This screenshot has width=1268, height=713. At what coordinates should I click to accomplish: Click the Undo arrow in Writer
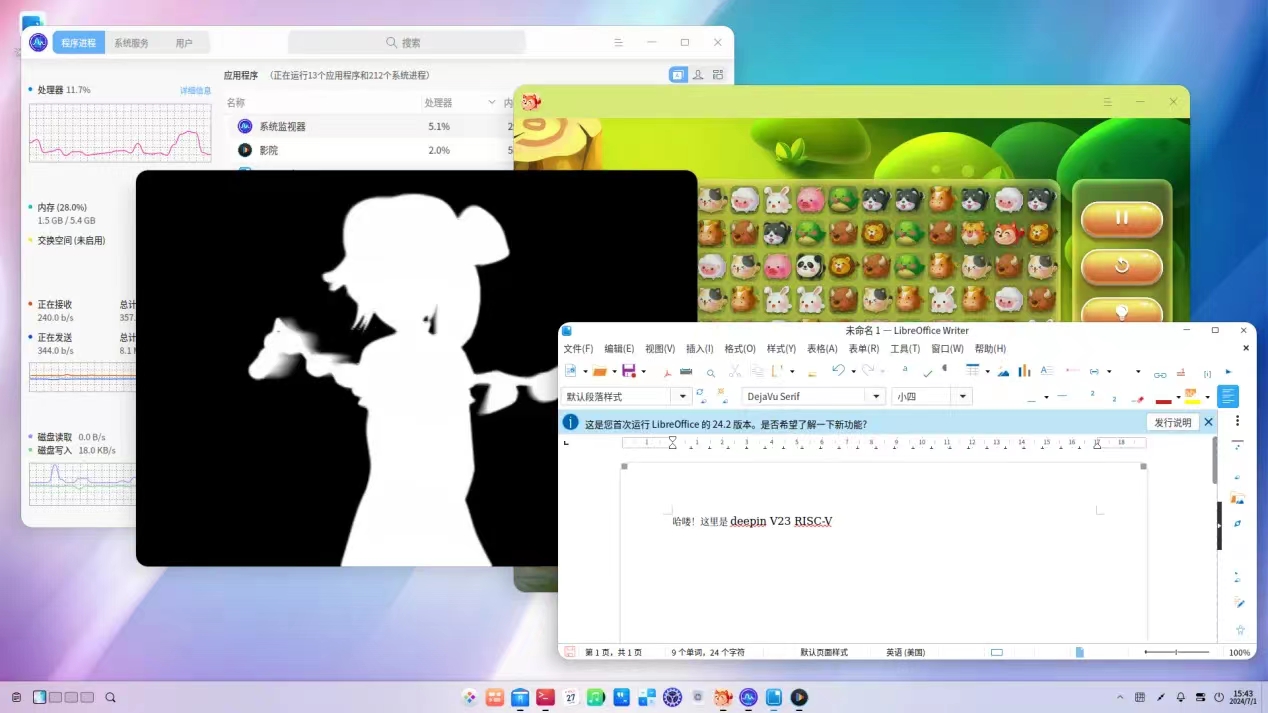(838, 370)
